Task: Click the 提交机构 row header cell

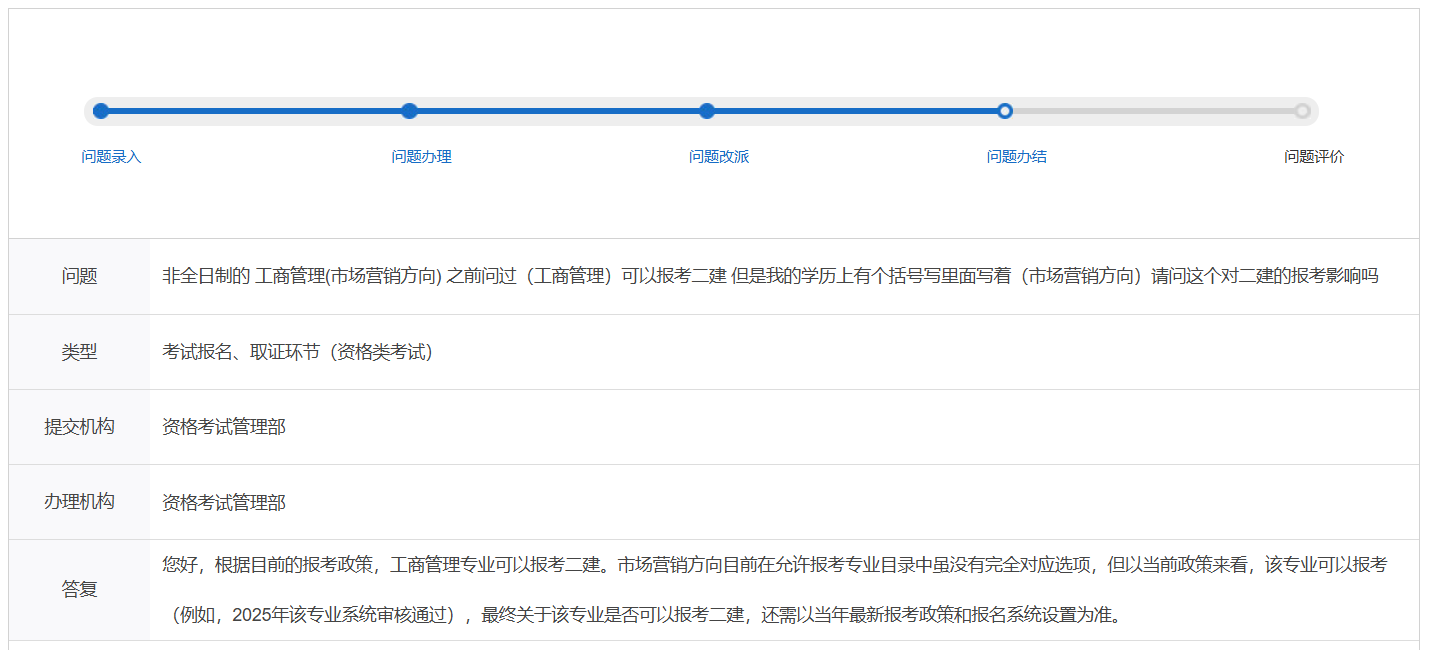Action: coord(79,427)
